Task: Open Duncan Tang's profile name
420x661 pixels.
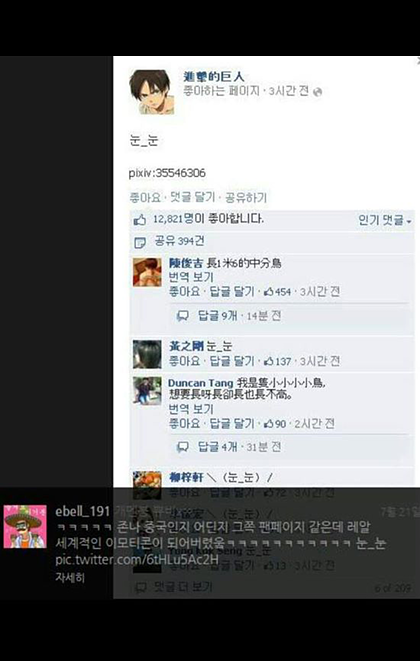Action: click(x=200, y=383)
